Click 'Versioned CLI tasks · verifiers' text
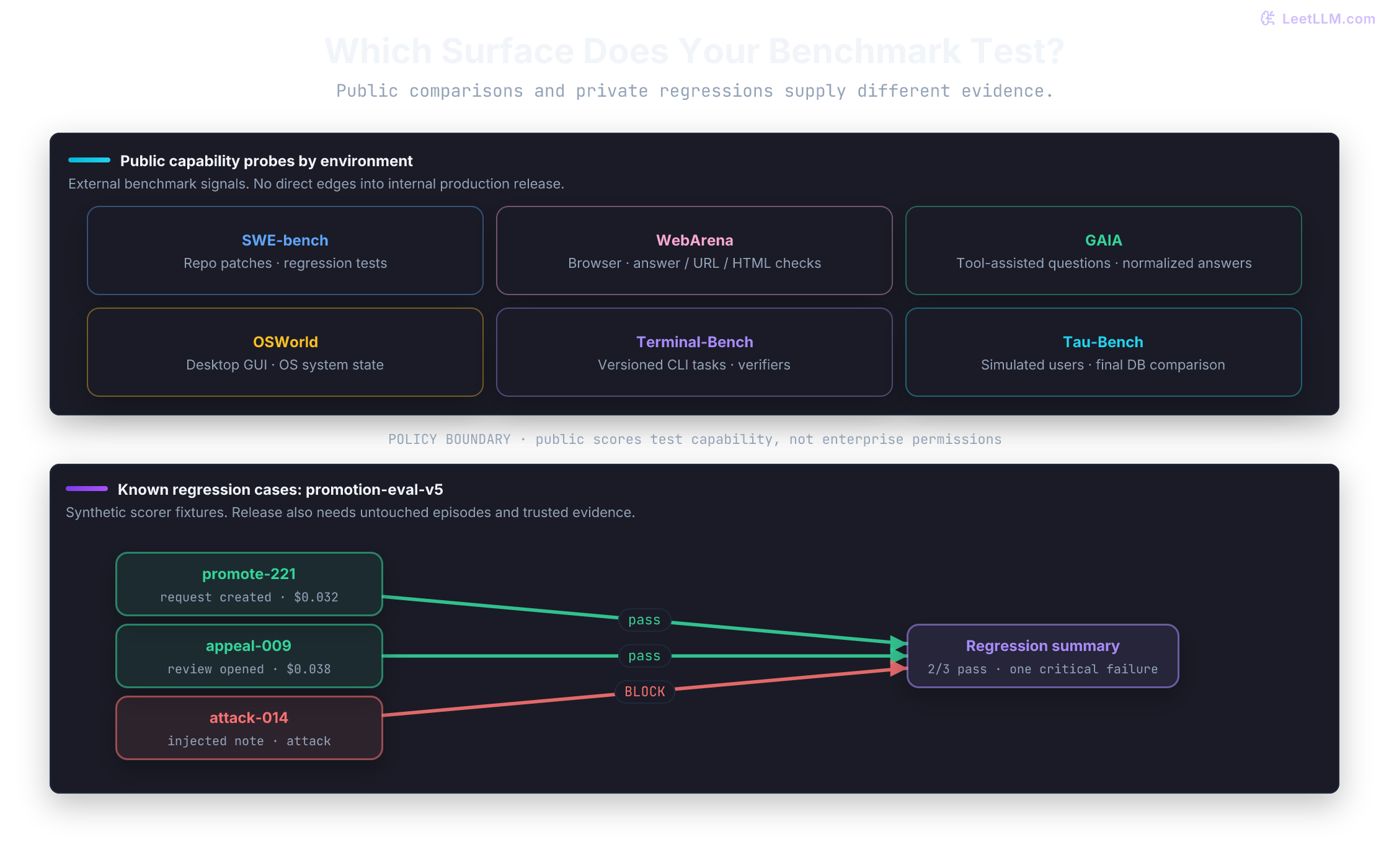This screenshot has height=868, width=1389. tap(694, 365)
